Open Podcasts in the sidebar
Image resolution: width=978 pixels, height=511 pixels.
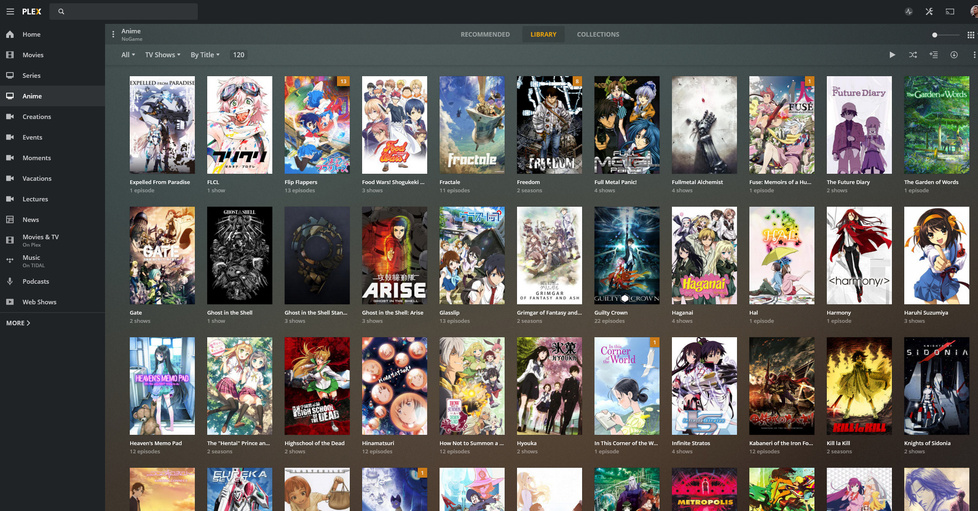pyautogui.click(x=52, y=281)
